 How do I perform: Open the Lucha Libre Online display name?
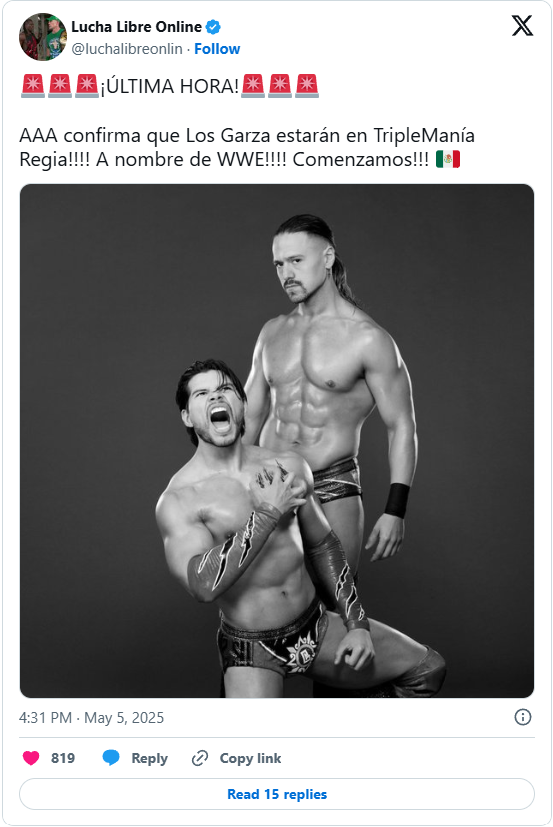pos(136,26)
